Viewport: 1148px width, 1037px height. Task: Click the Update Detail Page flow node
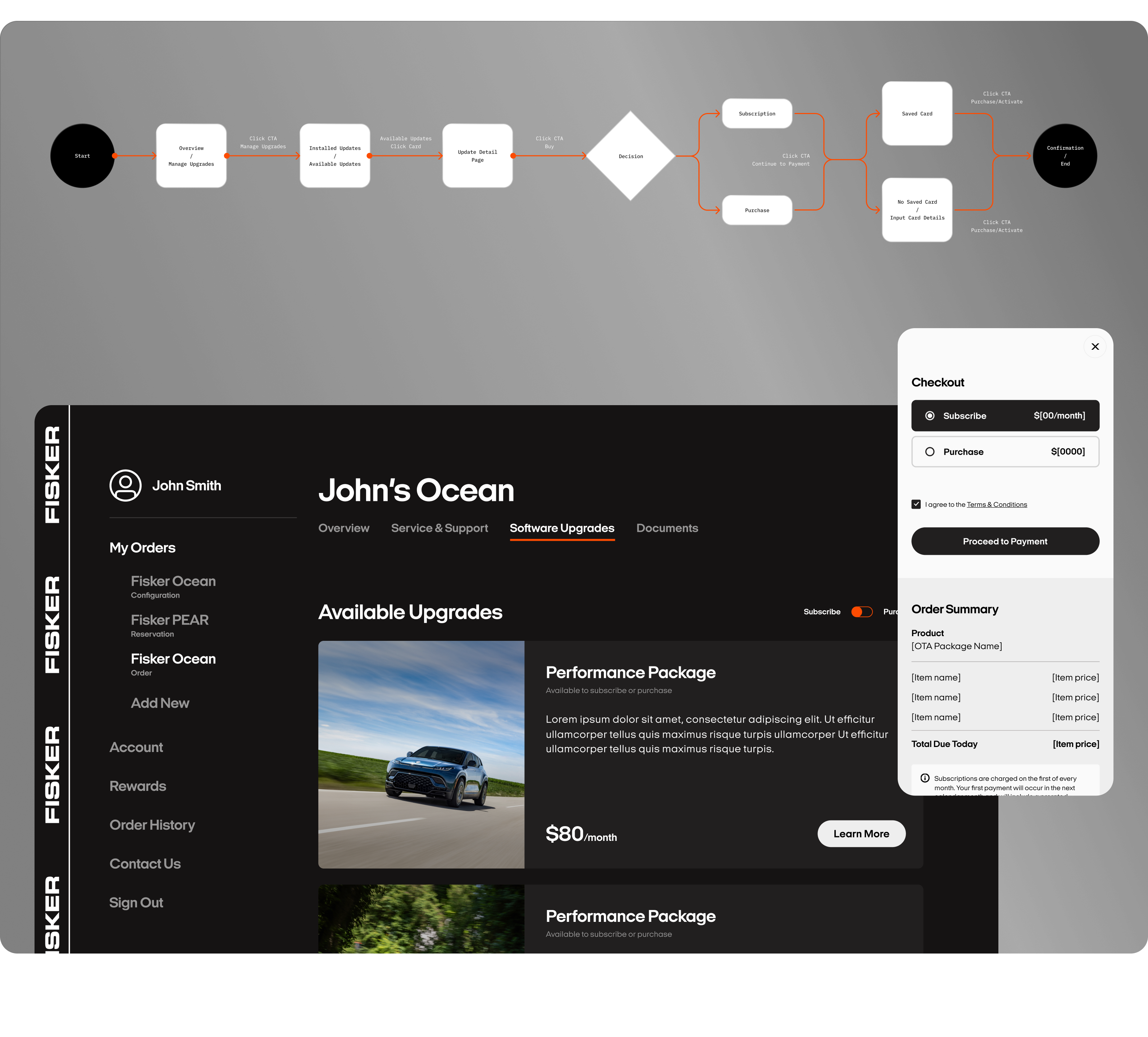pyautogui.click(x=477, y=155)
